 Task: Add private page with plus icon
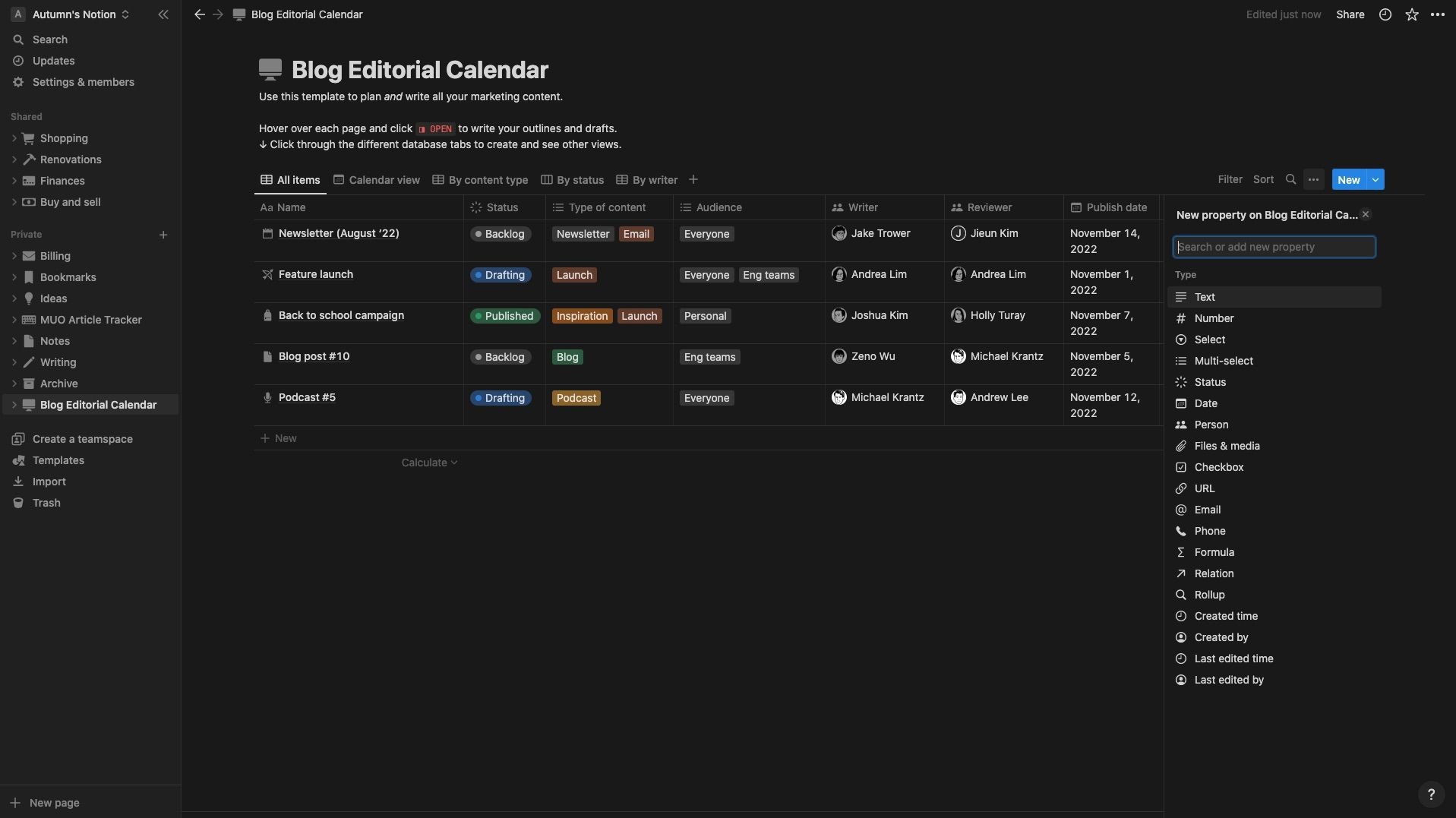[163, 235]
